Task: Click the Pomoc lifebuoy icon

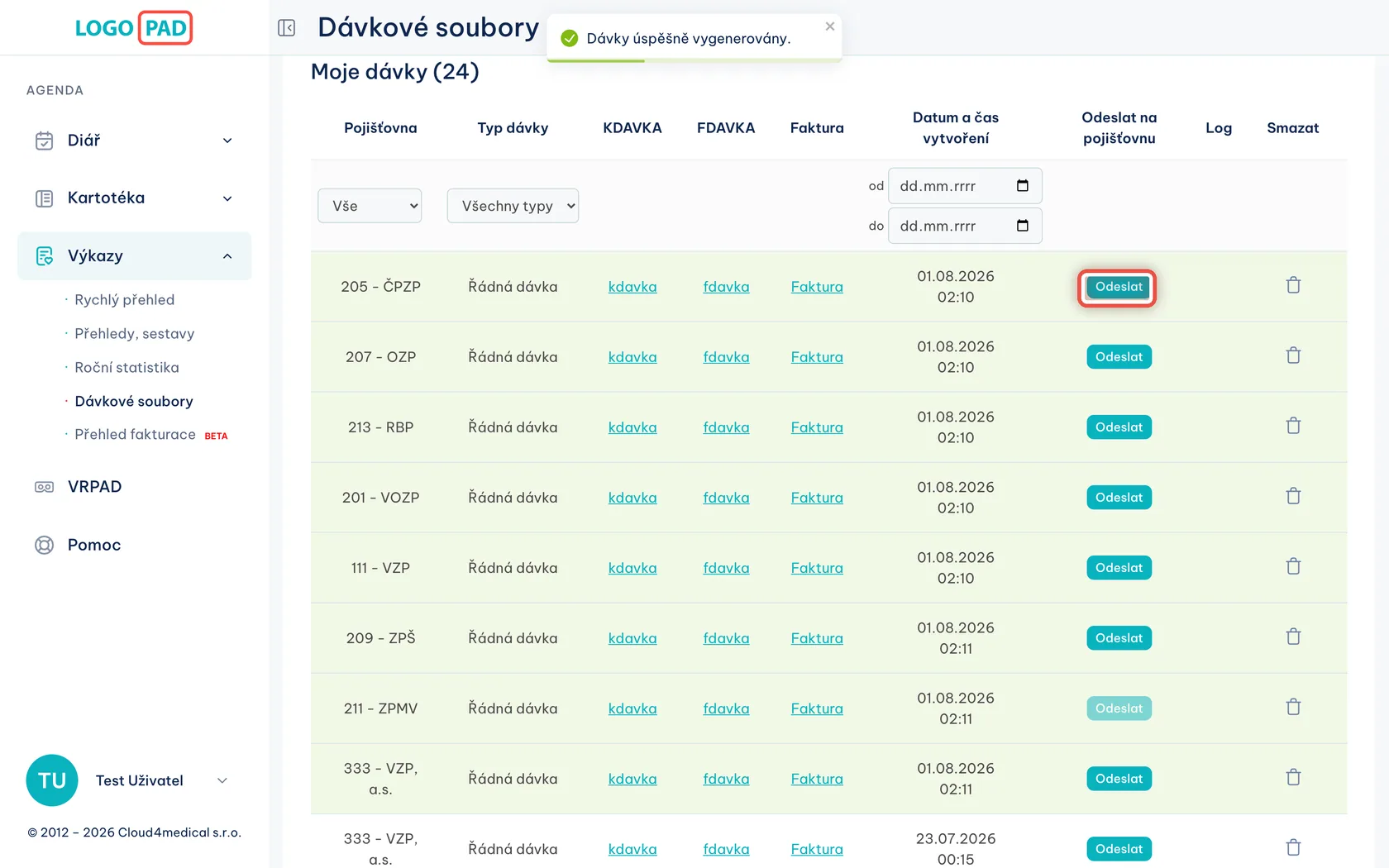Action: [x=45, y=545]
